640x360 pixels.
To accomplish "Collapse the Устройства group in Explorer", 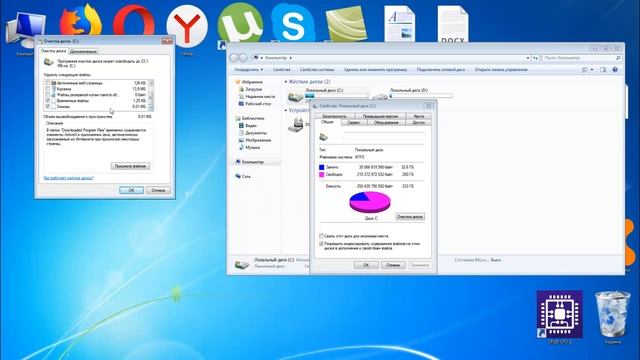I will click(x=286, y=111).
